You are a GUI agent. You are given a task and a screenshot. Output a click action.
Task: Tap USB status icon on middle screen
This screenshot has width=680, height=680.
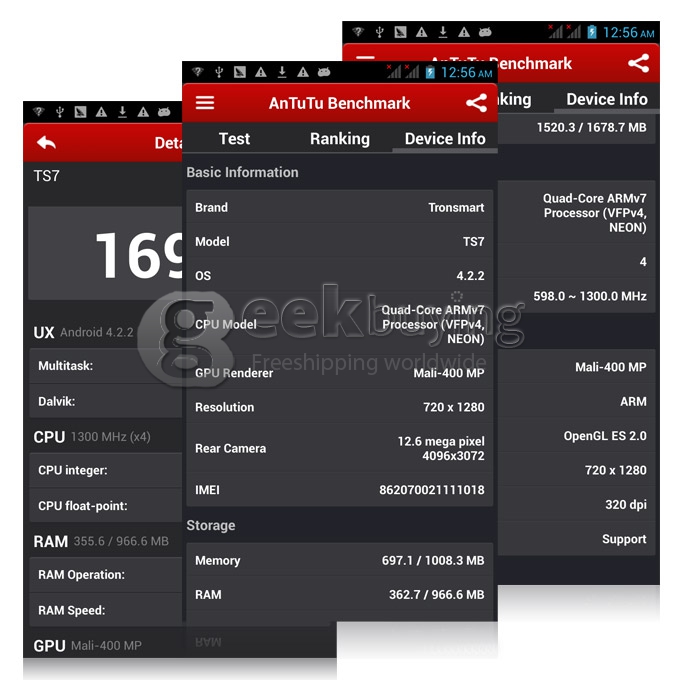219,72
